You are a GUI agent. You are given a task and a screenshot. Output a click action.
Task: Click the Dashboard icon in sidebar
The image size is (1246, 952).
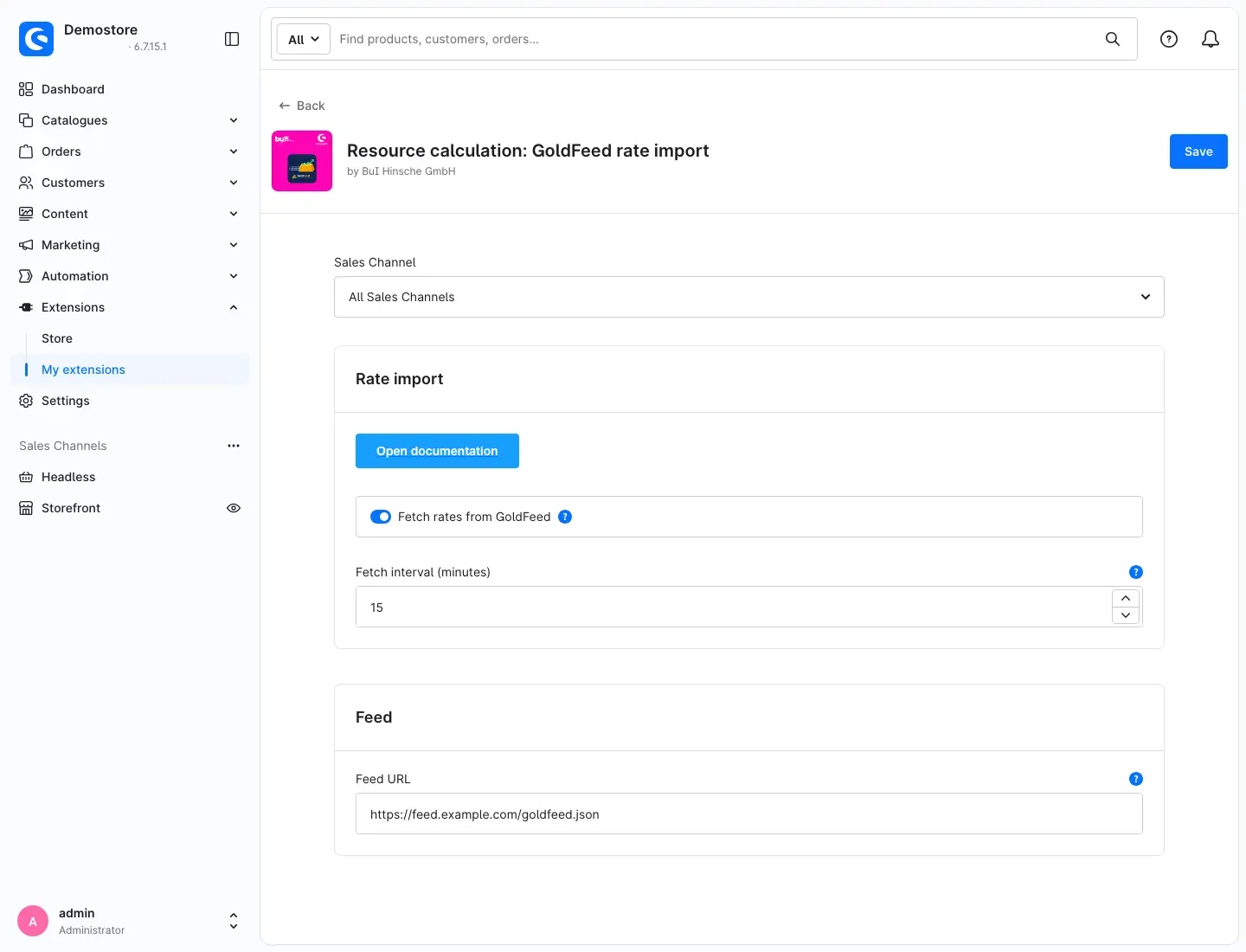(26, 89)
